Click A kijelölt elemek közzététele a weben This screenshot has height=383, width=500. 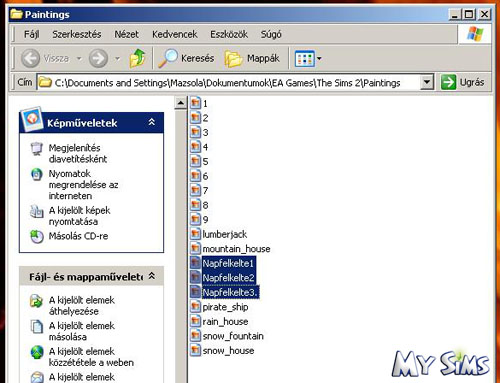pyautogui.click(x=91, y=357)
